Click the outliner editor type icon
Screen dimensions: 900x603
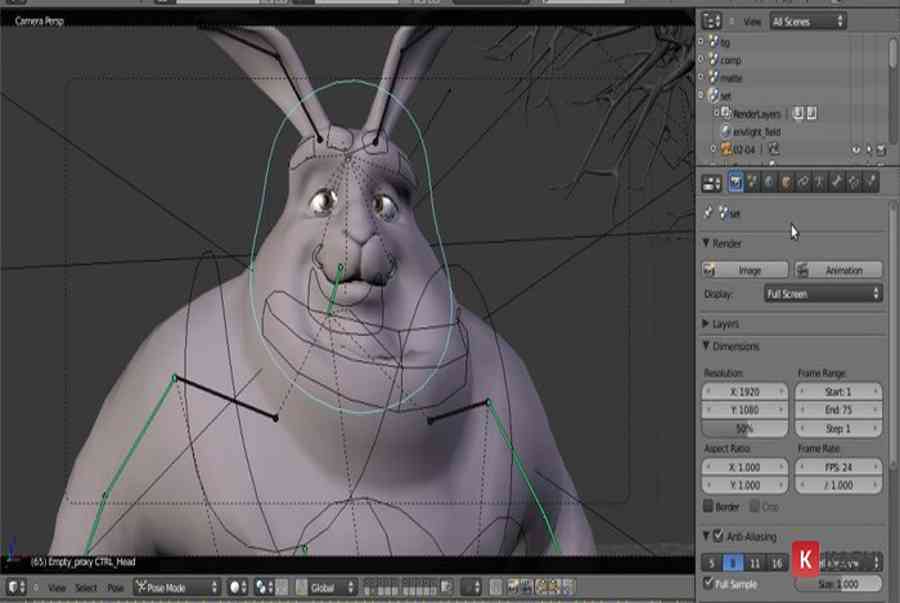[711, 20]
